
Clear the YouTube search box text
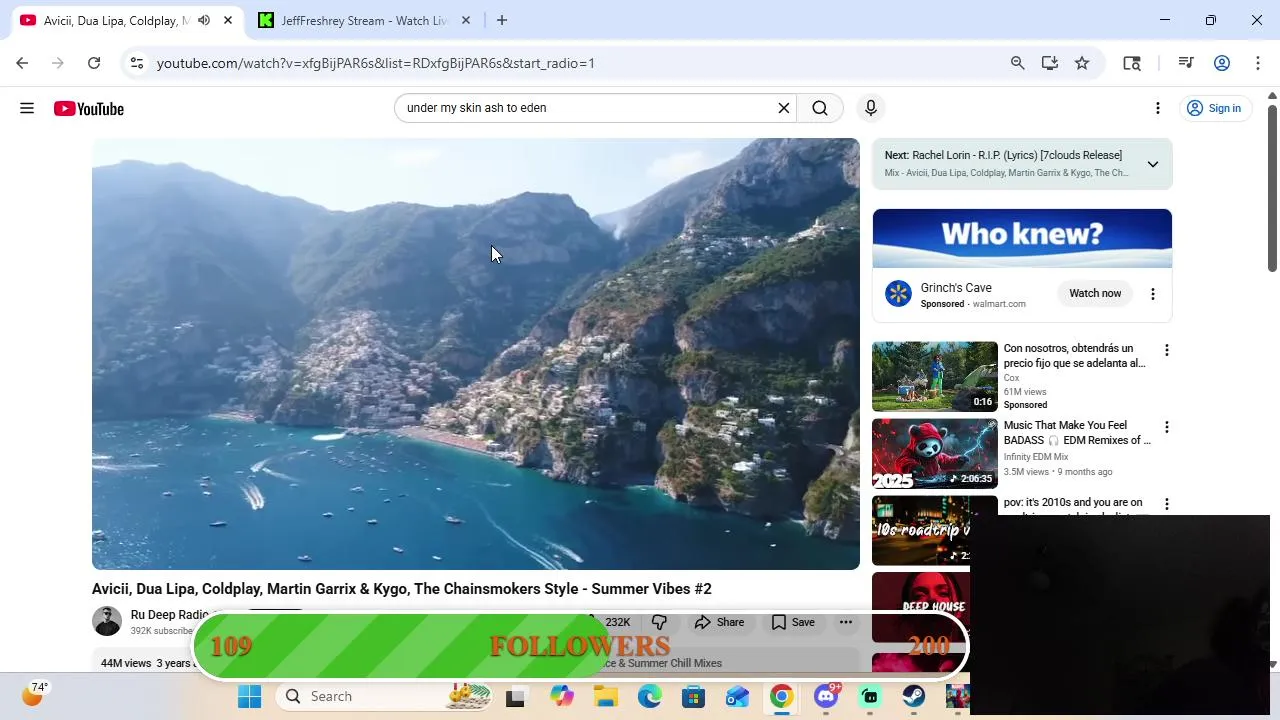[784, 108]
